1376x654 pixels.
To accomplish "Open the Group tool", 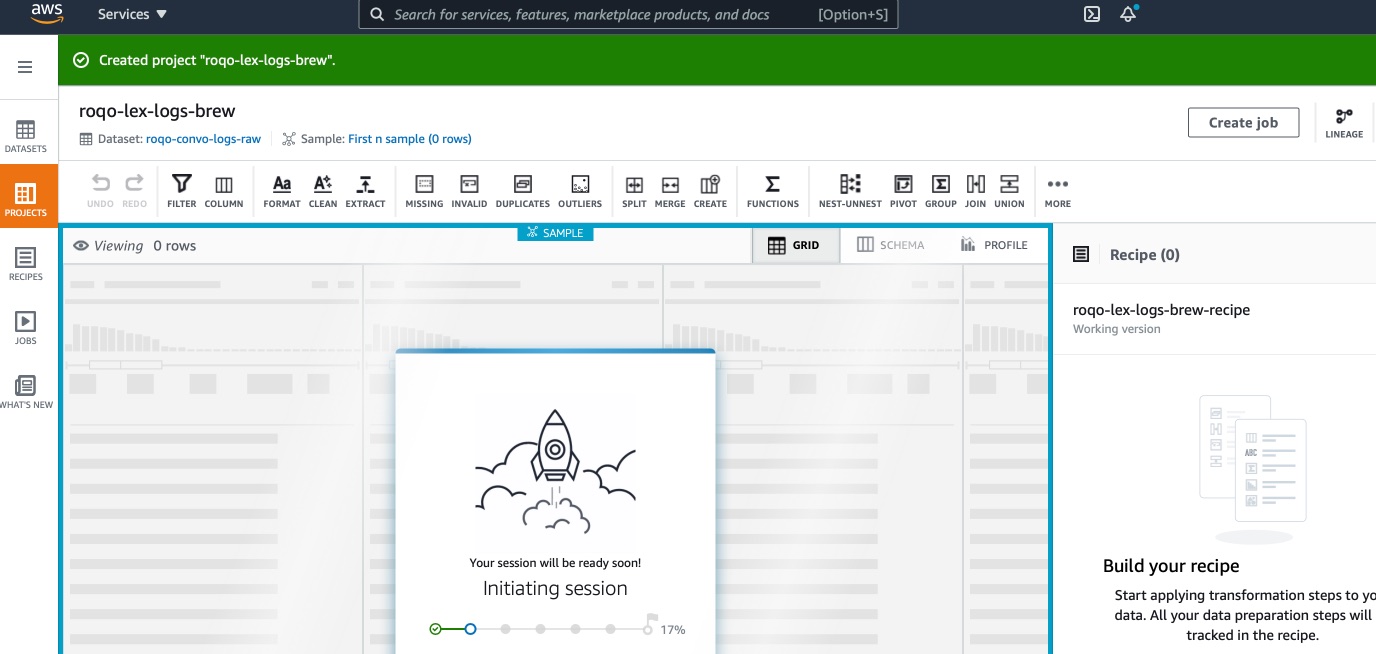I will (941, 190).
